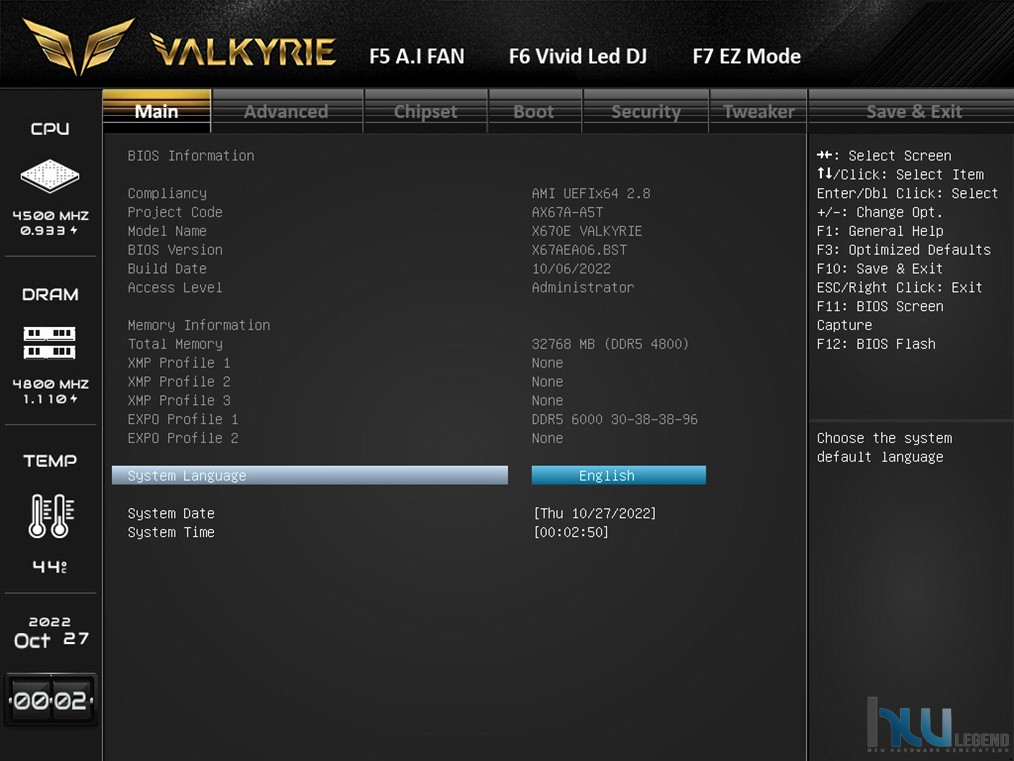Open the Chipset tab
Screen dimensions: 1014x761
426,111
